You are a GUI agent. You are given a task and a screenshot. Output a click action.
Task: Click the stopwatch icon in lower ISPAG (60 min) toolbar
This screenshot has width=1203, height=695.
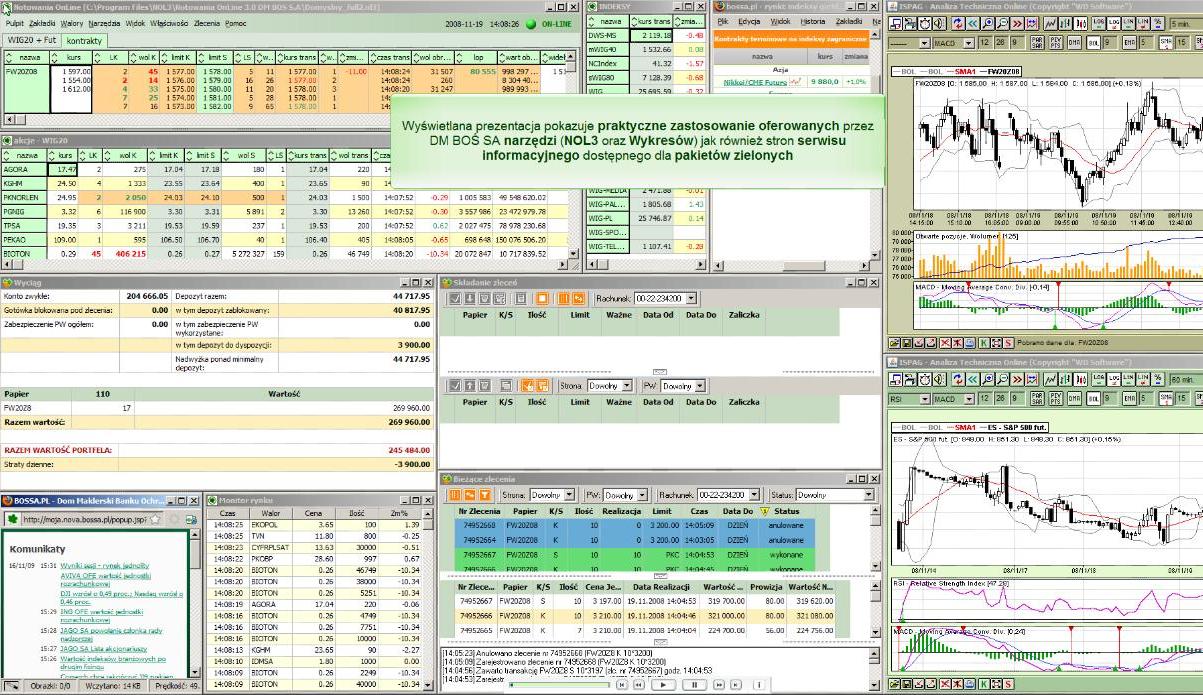coord(925,378)
